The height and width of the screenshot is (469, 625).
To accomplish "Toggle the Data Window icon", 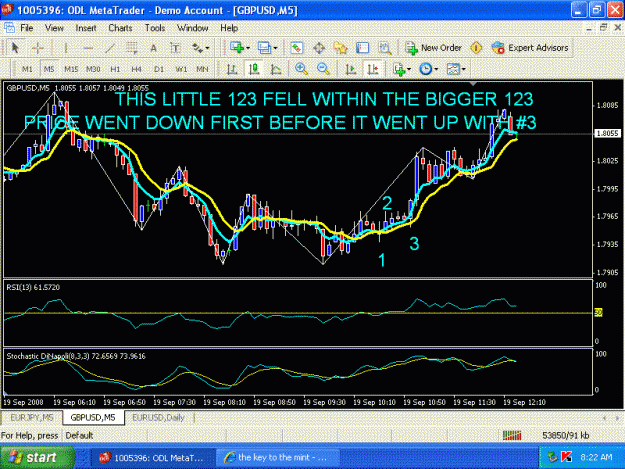I will click(x=319, y=48).
